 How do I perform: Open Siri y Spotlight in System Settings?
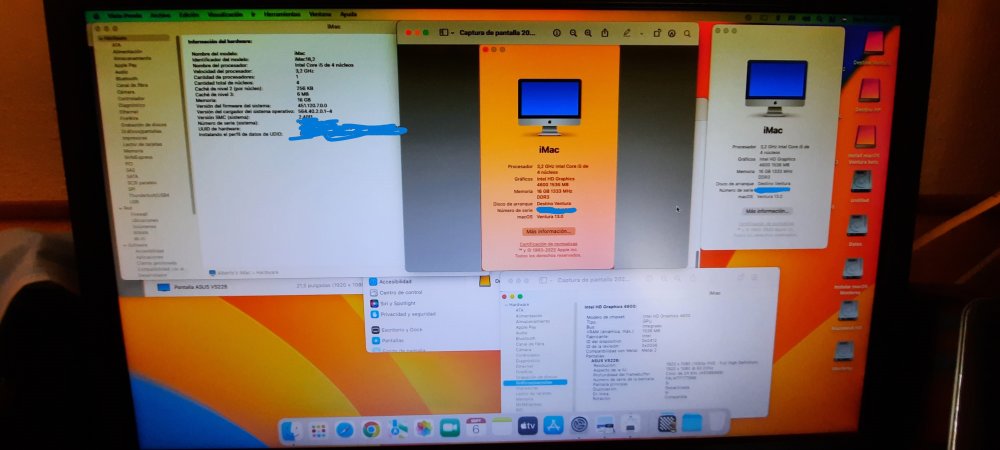(x=393, y=303)
